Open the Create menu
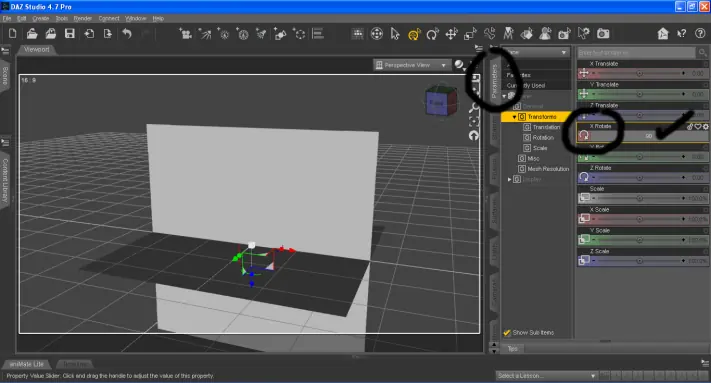Image resolution: width=711 pixels, height=383 pixels. tap(41, 19)
